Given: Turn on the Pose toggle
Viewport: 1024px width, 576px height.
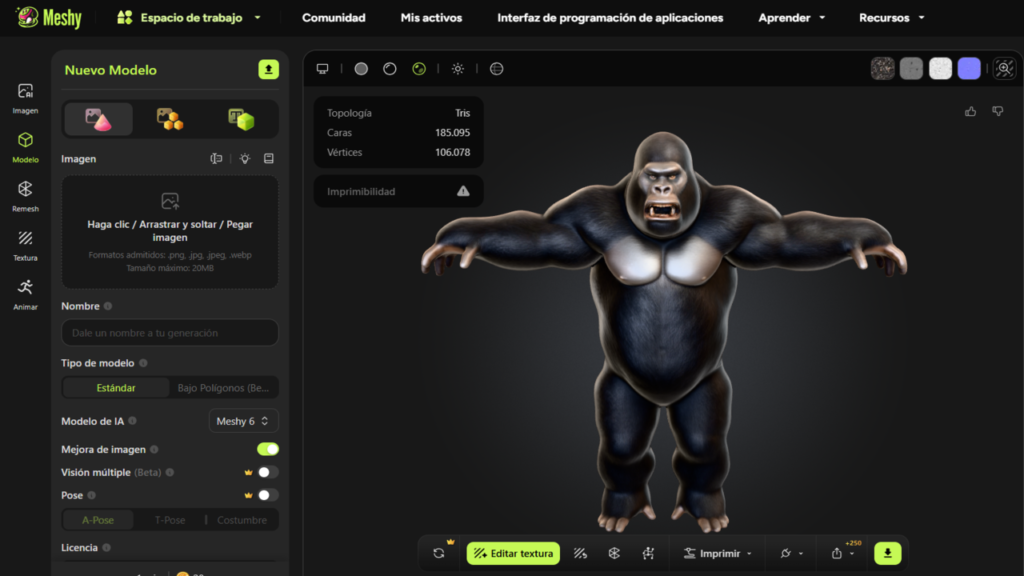Looking at the screenshot, I should pos(267,495).
